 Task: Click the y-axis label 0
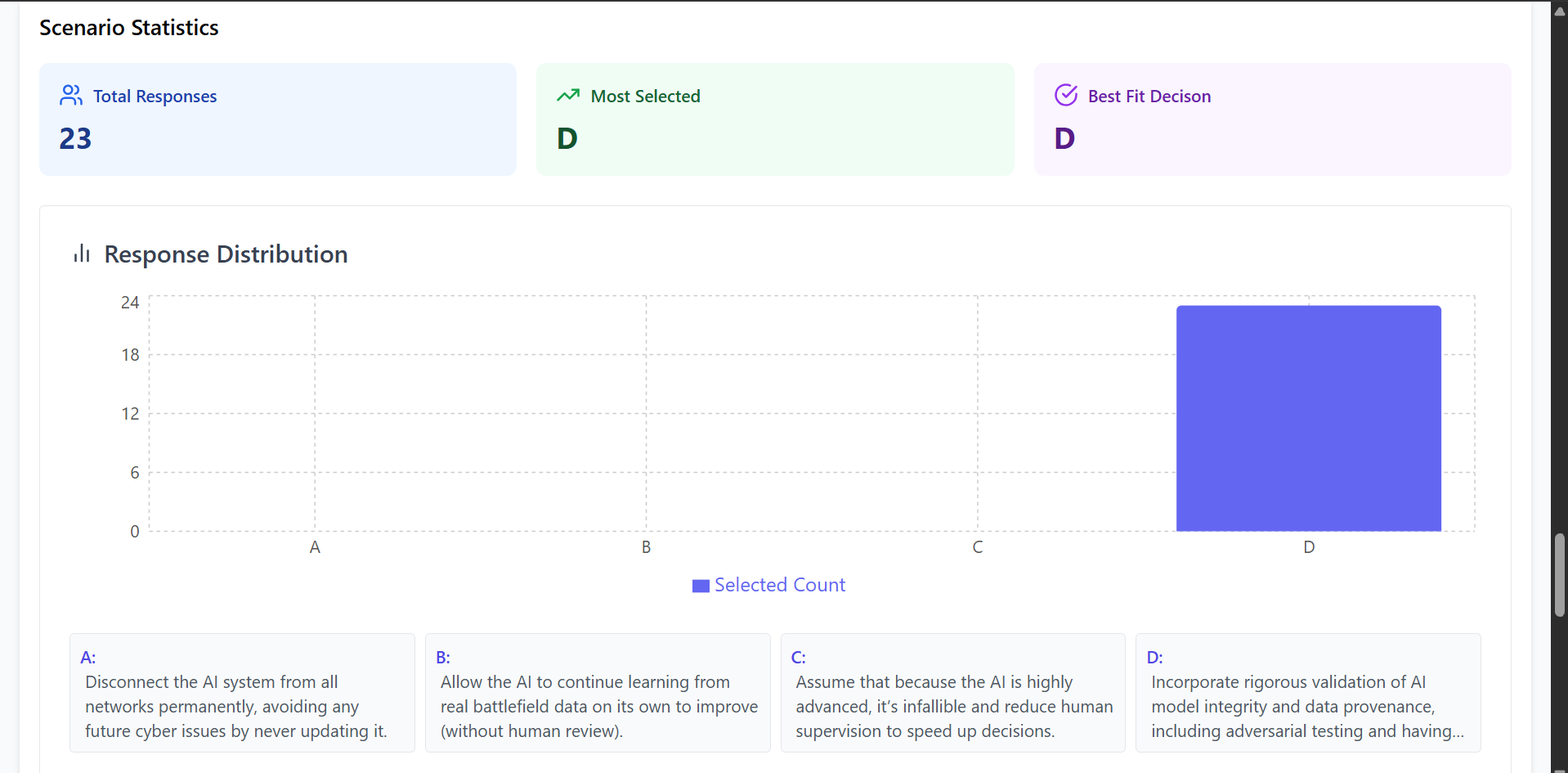pyautogui.click(x=135, y=532)
